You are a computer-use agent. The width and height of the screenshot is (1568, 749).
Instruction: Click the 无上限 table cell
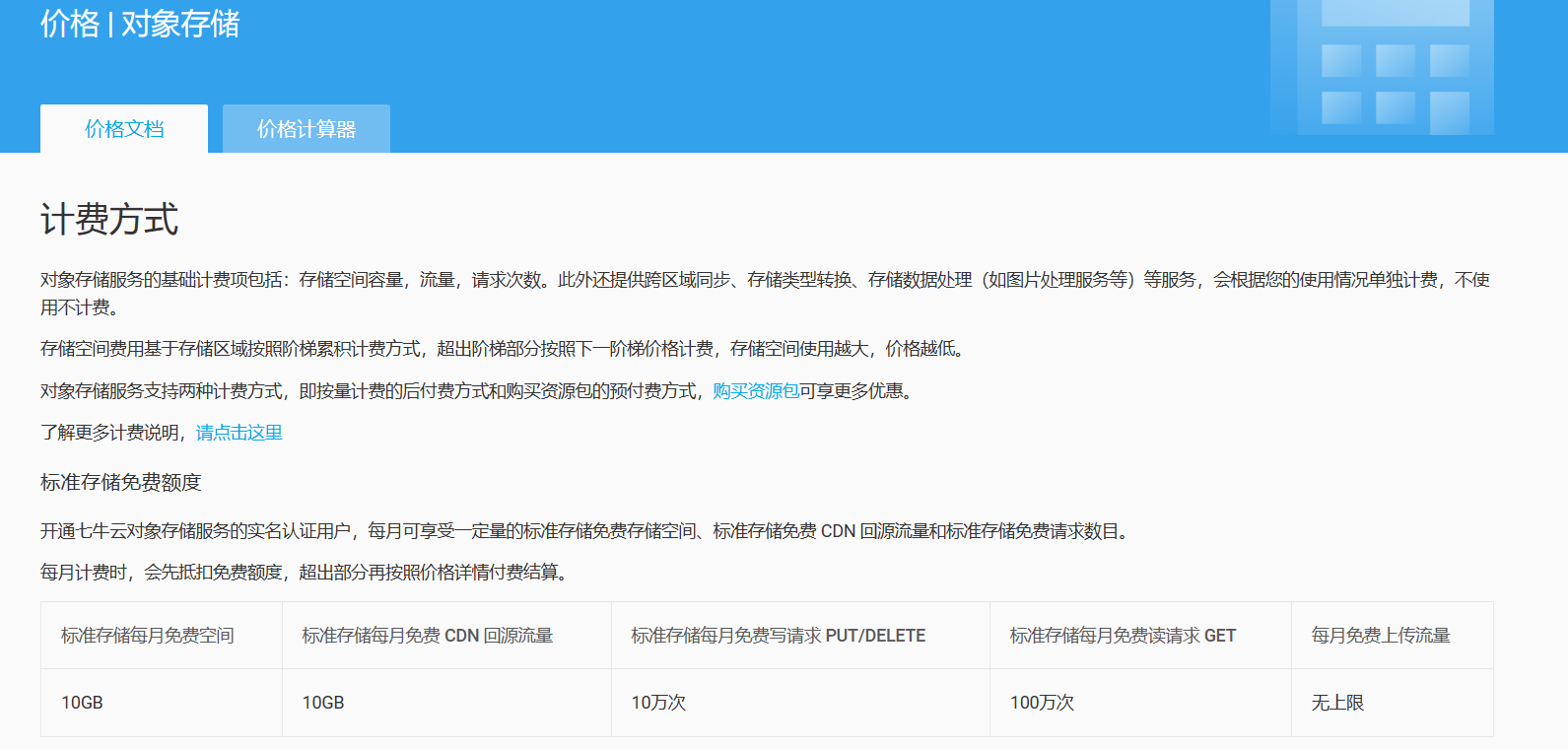pyautogui.click(x=1393, y=703)
